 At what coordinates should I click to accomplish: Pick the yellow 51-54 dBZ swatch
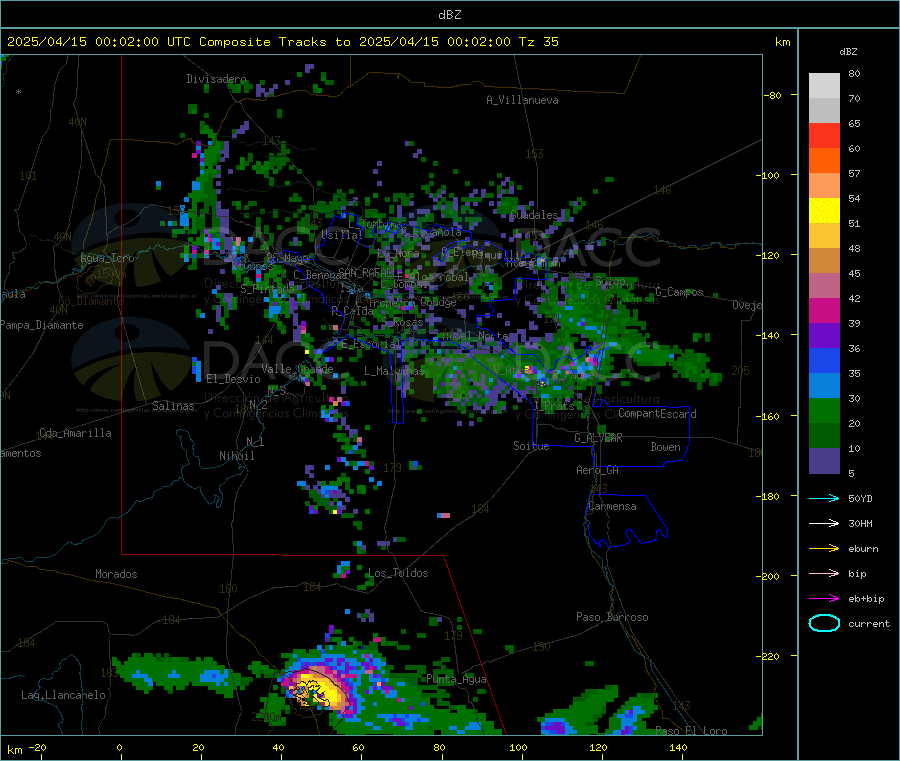pos(824,211)
